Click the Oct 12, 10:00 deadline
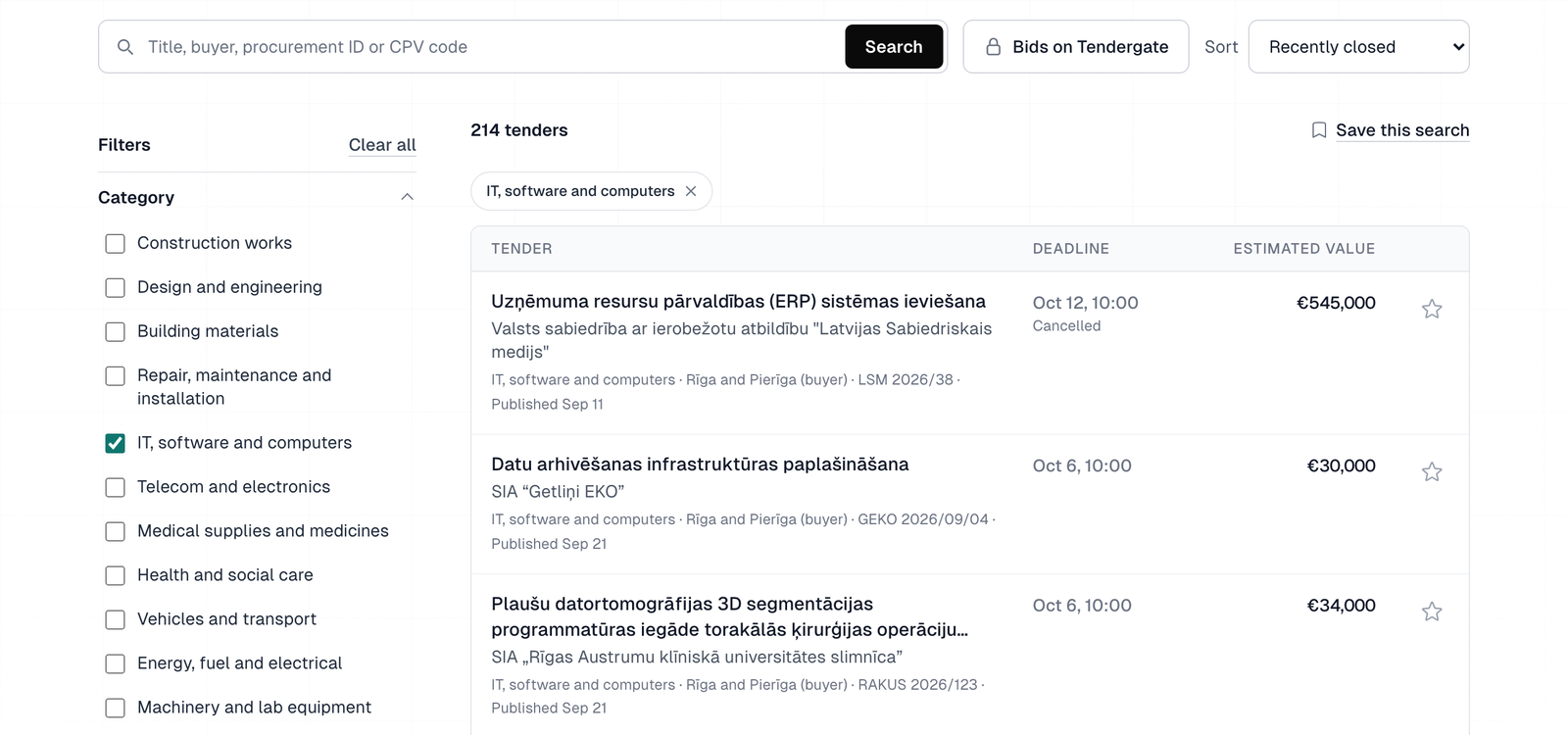 coord(1086,303)
